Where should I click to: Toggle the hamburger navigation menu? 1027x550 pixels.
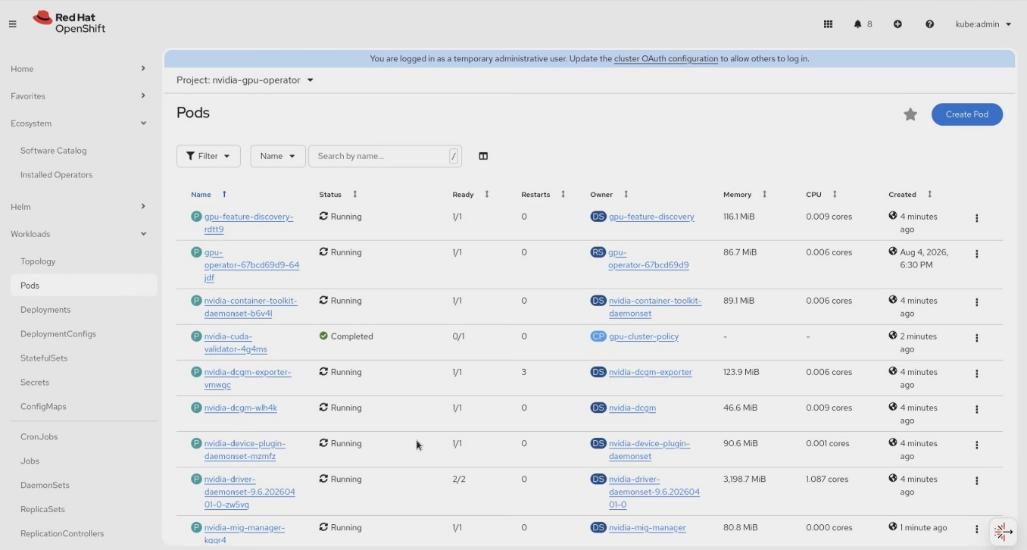pyautogui.click(x=12, y=24)
